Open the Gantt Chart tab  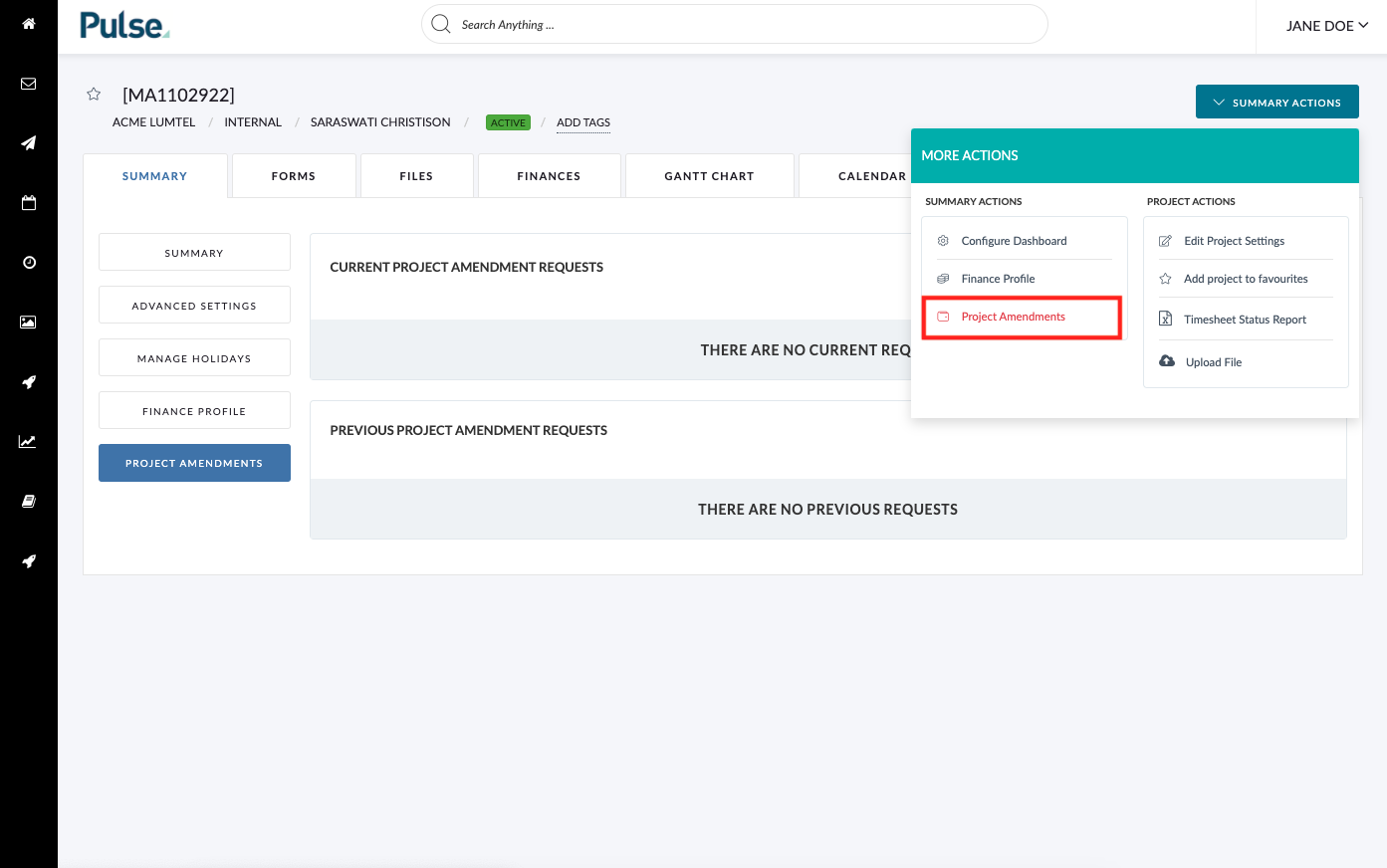(x=709, y=175)
